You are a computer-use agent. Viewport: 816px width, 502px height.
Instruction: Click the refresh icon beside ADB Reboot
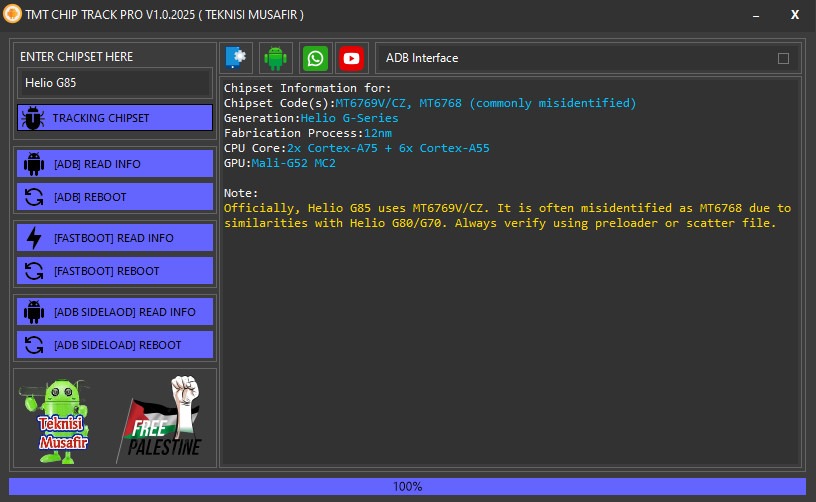[x=34, y=197]
